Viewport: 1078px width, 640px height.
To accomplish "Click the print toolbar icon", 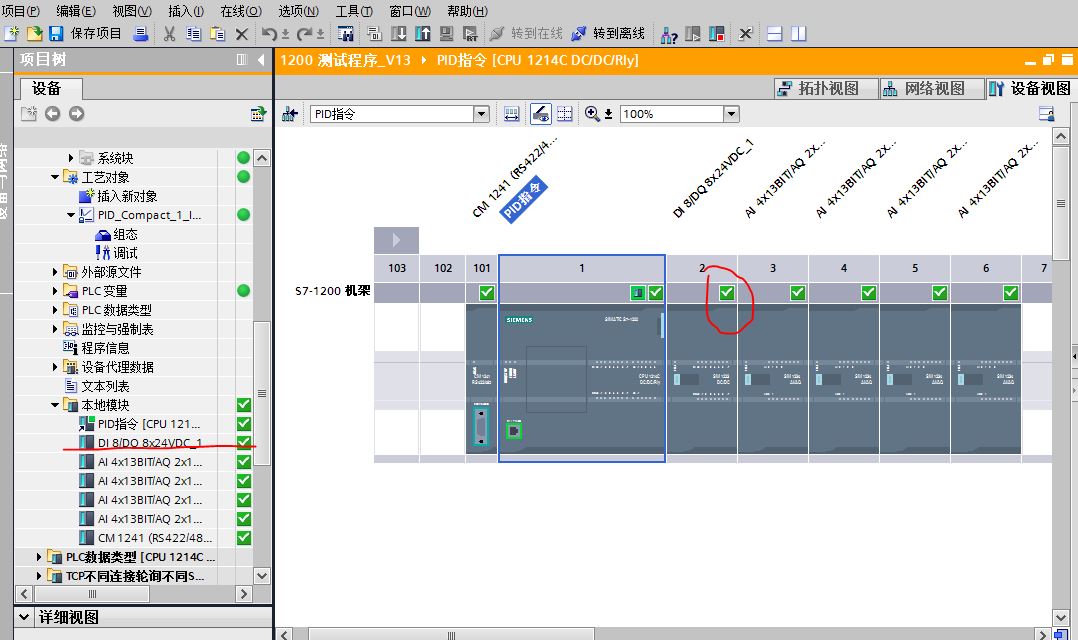I will coord(141,33).
